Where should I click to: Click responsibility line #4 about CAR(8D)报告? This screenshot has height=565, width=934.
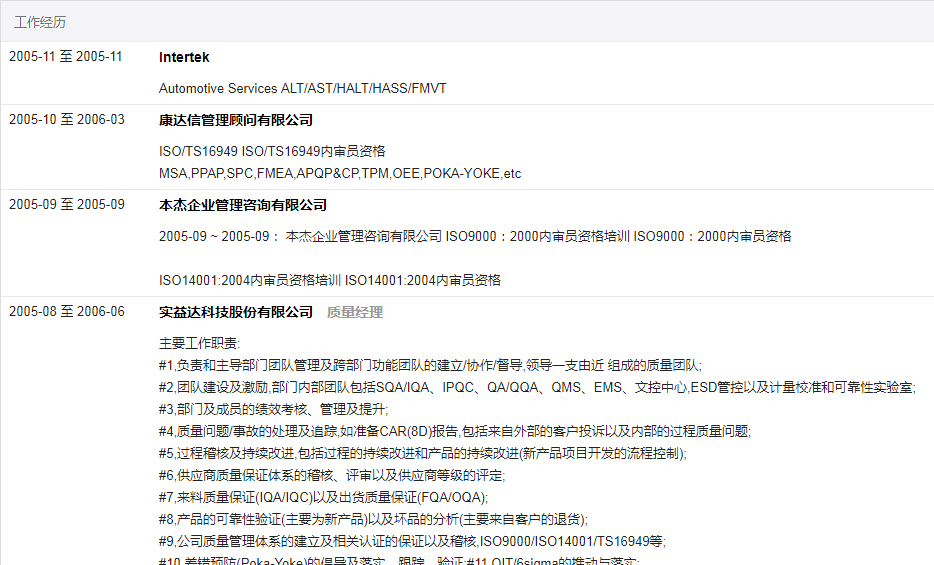pos(455,432)
